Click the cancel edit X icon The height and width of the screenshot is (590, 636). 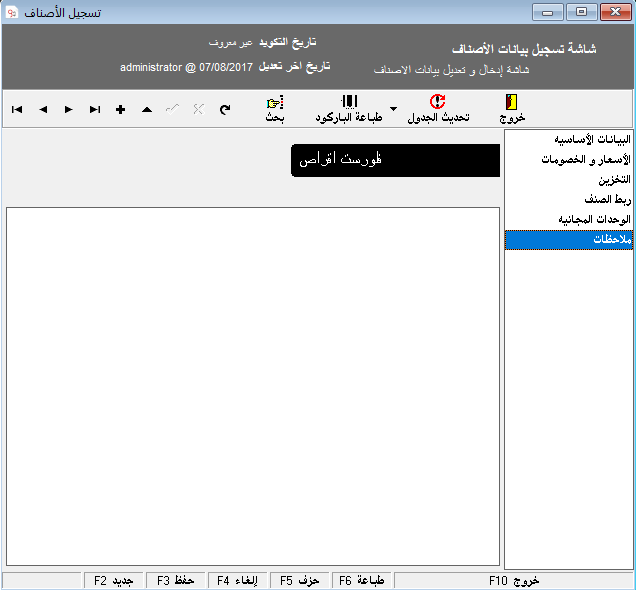click(198, 109)
